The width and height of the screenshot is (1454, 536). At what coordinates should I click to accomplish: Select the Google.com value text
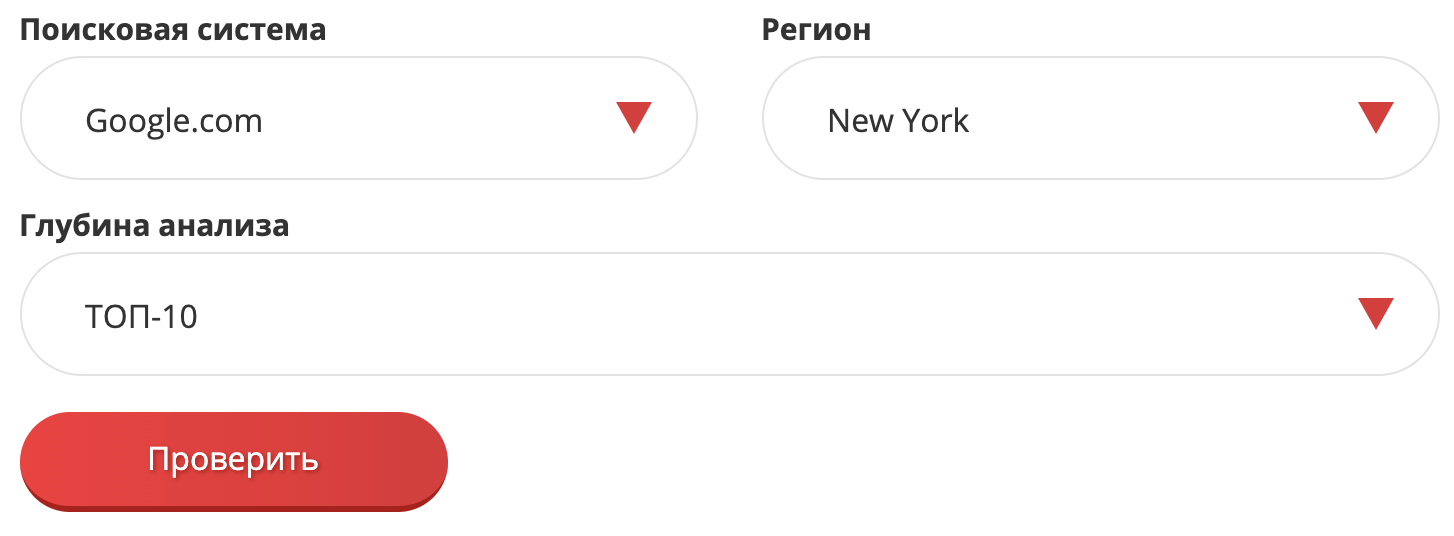click(x=174, y=121)
